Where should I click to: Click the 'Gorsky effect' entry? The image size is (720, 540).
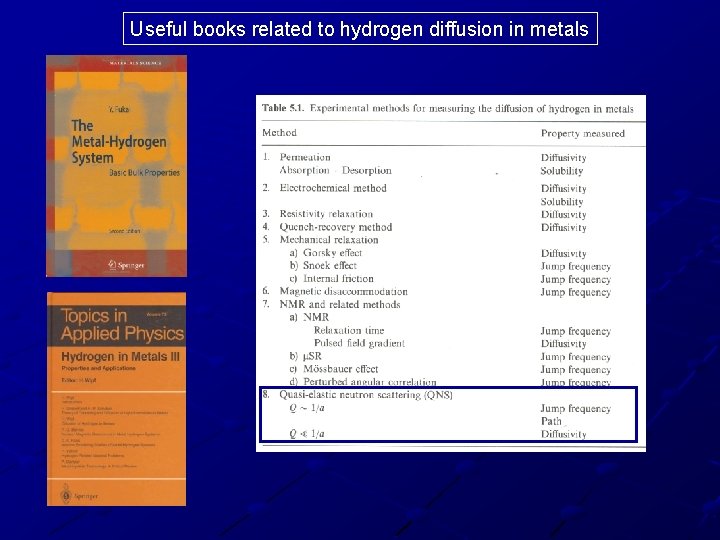(x=332, y=253)
